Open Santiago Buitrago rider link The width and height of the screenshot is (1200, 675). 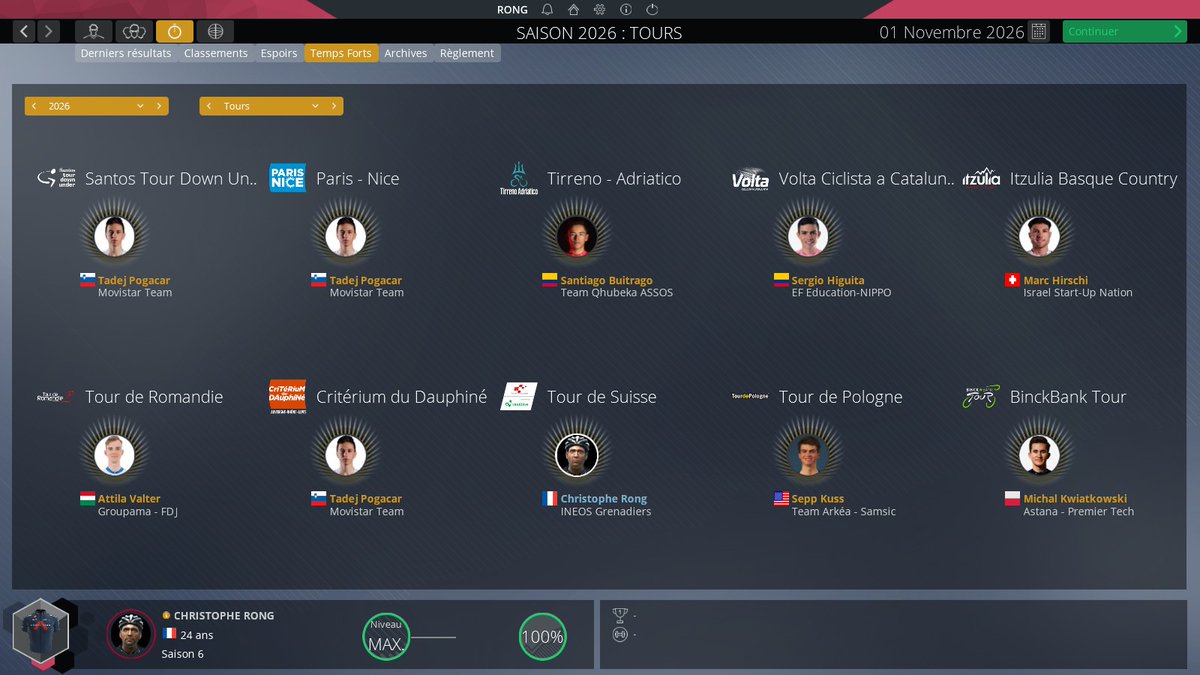pos(607,281)
